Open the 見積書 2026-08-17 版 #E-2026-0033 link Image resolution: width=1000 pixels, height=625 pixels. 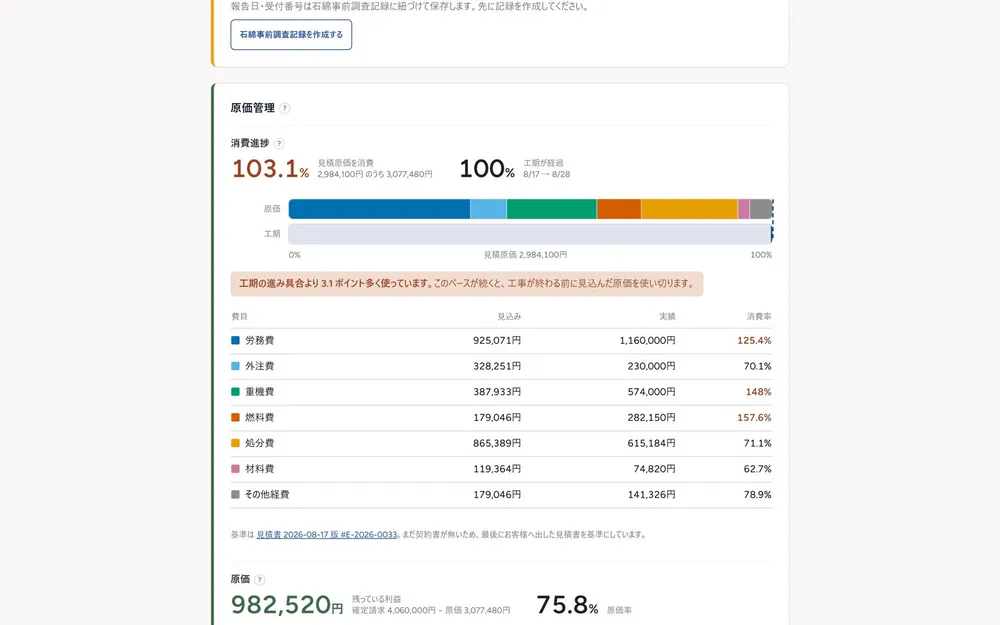tap(327, 534)
